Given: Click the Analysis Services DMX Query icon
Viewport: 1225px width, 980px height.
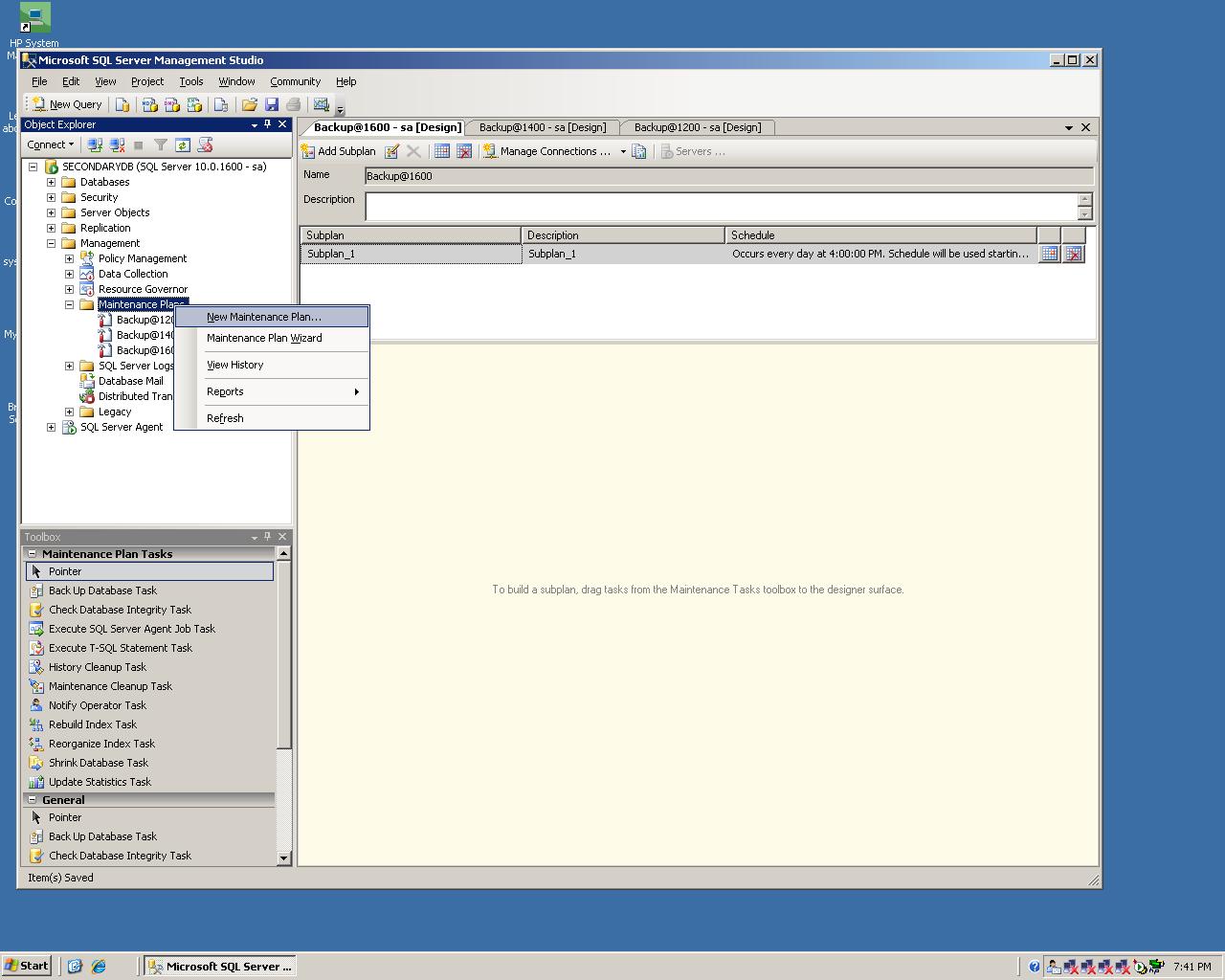Looking at the screenshot, I should point(172,104).
